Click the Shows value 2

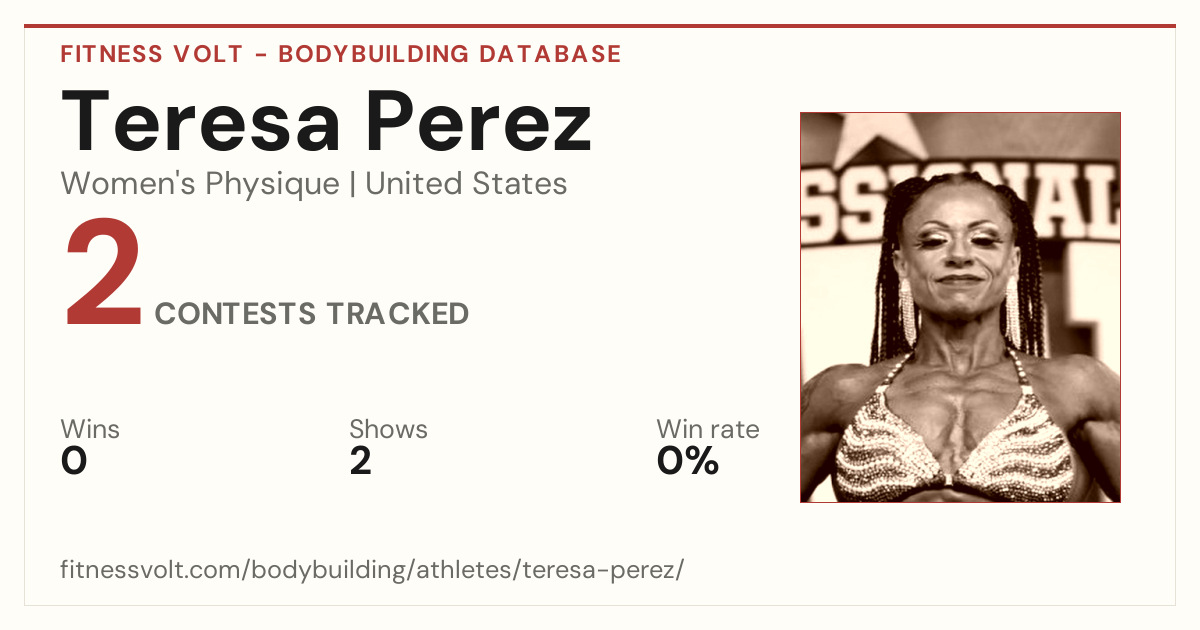(360, 461)
